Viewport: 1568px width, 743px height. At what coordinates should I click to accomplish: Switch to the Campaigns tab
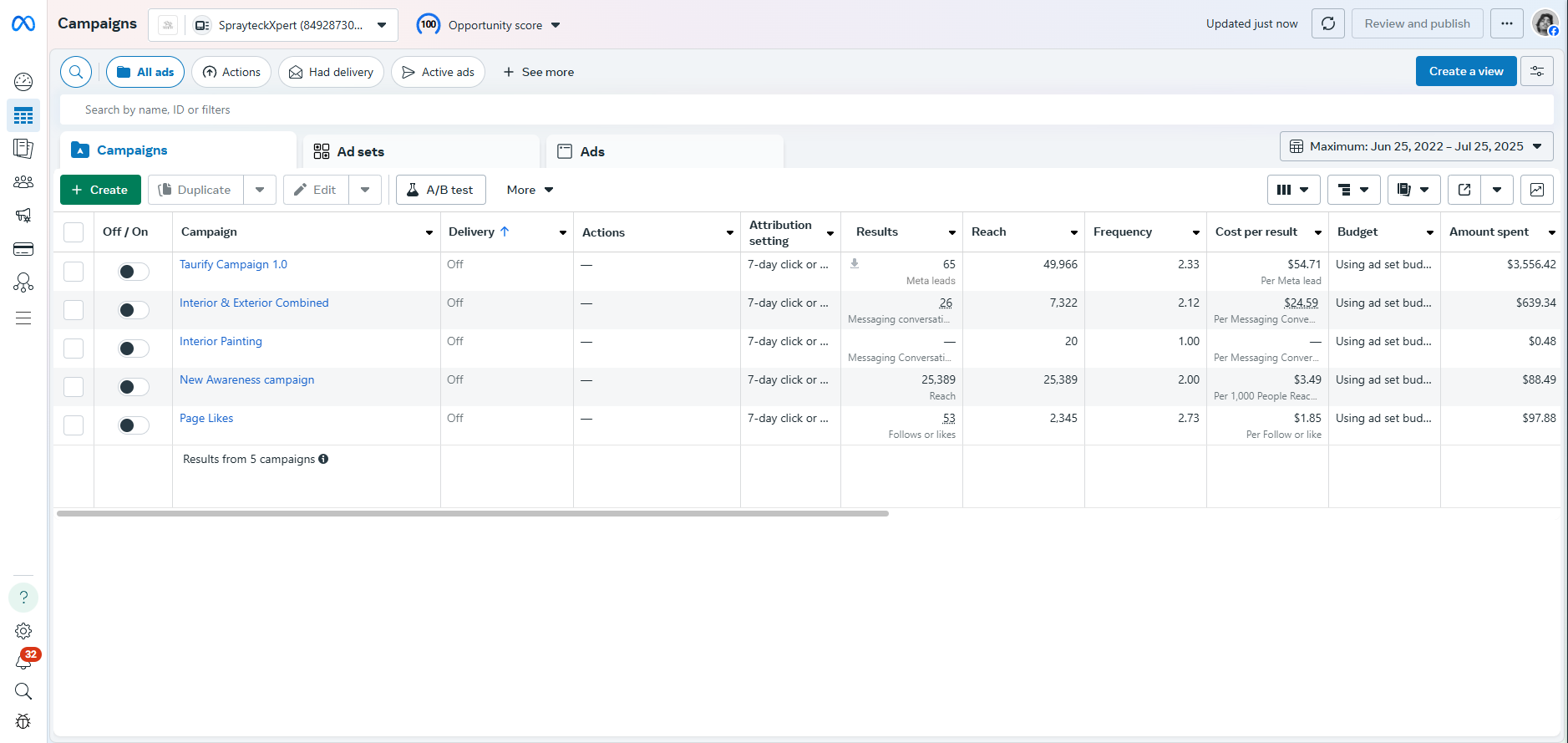point(179,150)
